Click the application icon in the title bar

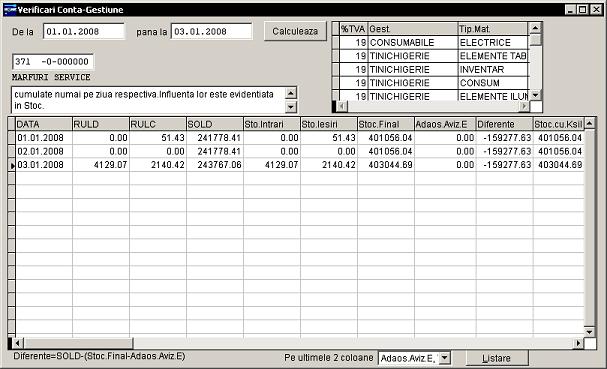click(x=10, y=10)
